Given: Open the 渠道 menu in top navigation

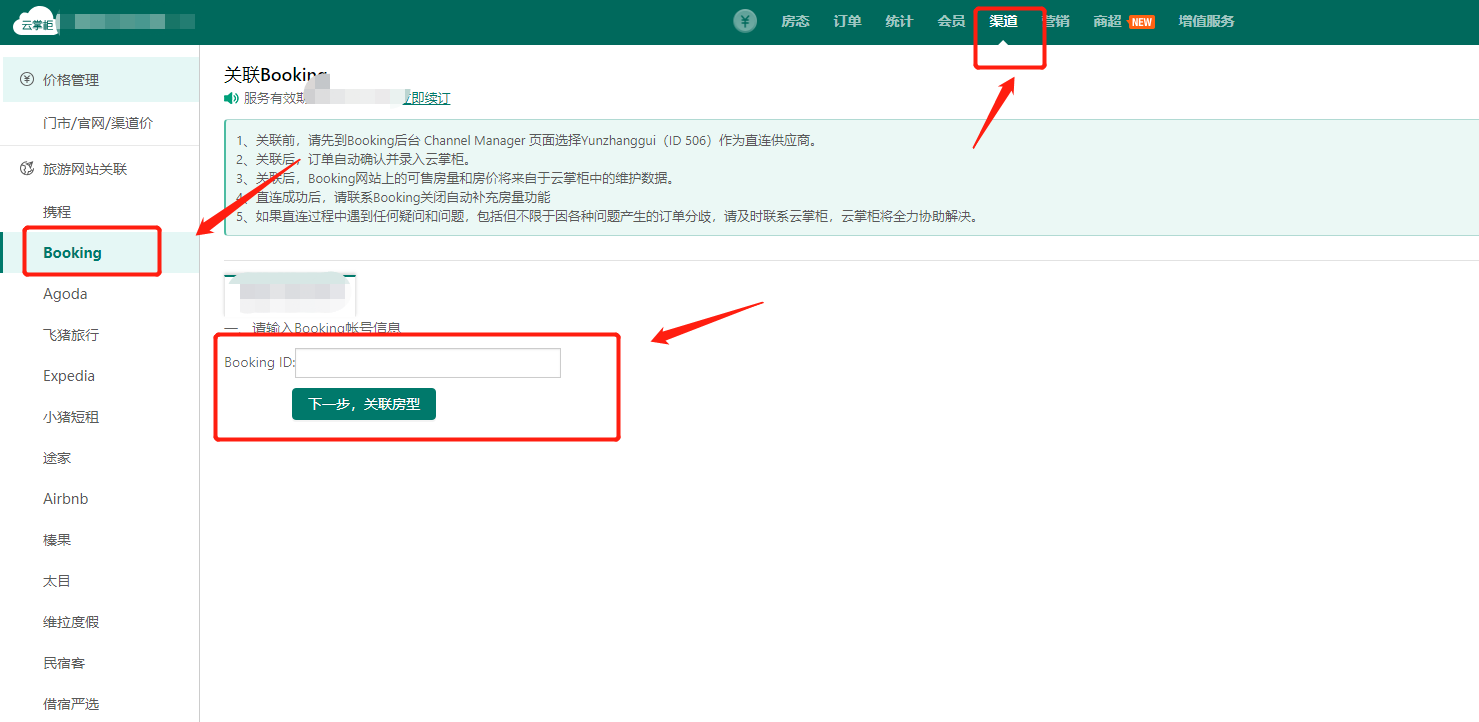Looking at the screenshot, I should click(x=1003, y=21).
